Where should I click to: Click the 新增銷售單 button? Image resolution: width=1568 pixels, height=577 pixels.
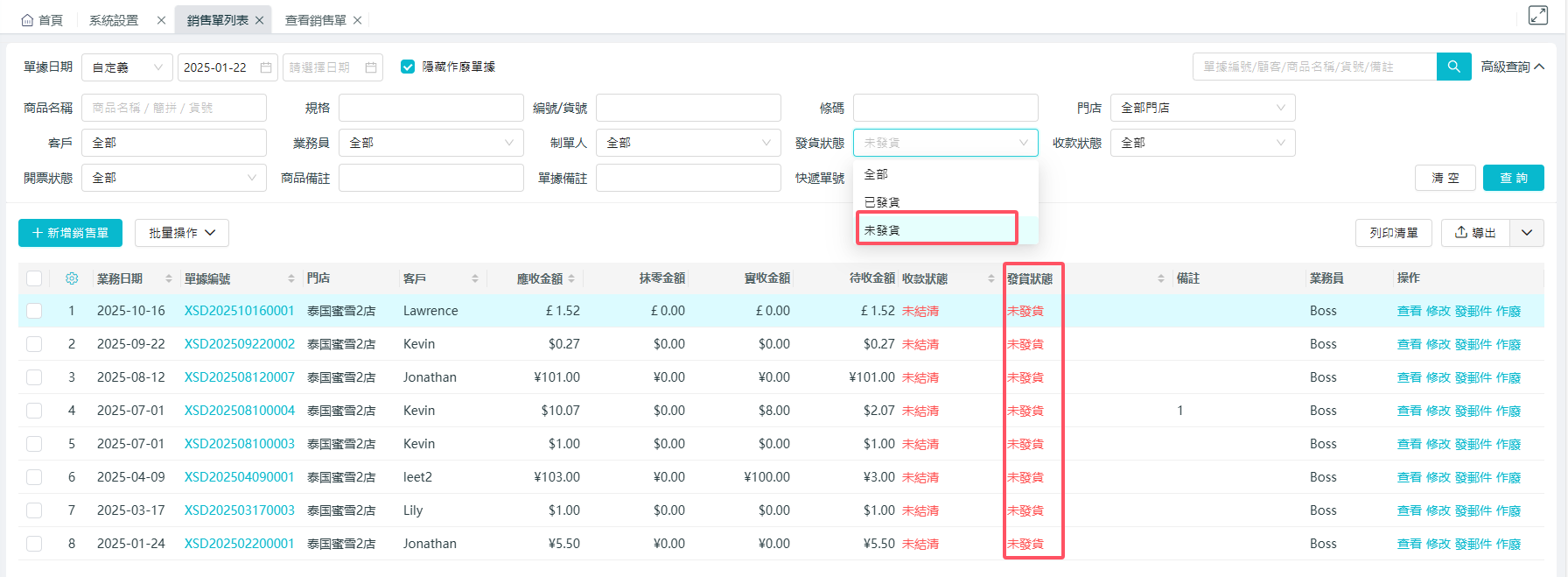[70, 233]
